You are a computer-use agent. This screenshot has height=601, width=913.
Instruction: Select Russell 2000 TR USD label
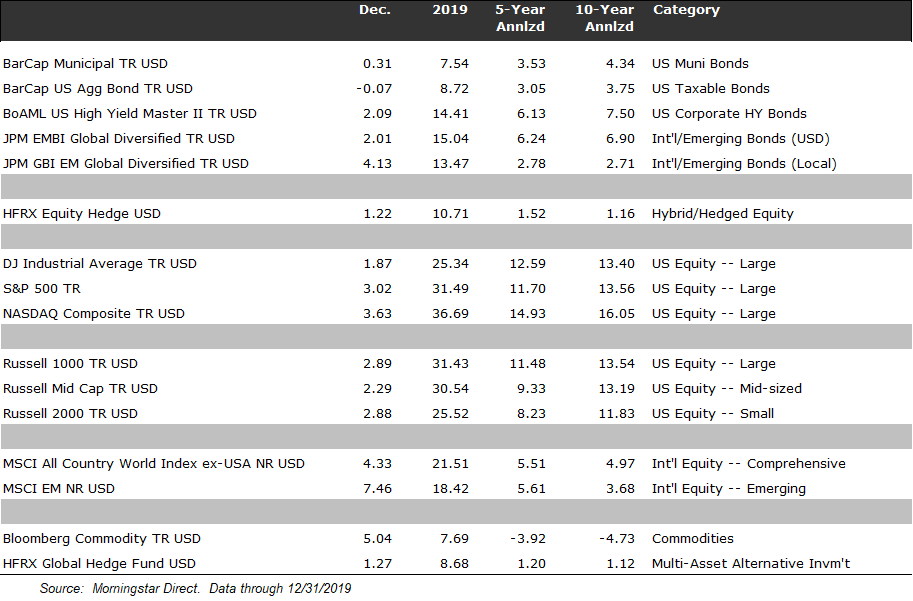coord(70,414)
